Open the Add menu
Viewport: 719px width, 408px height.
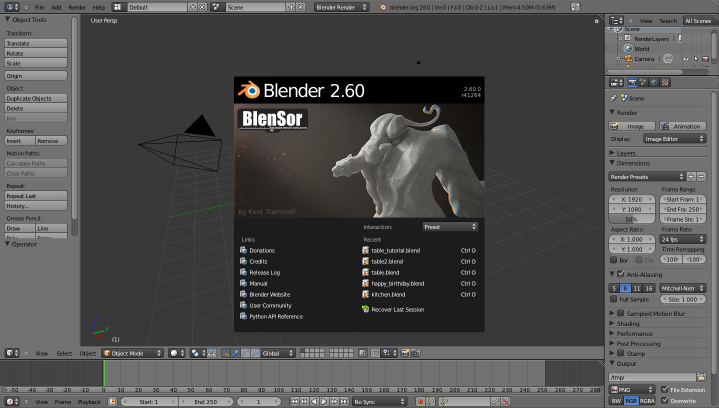[56, 7]
